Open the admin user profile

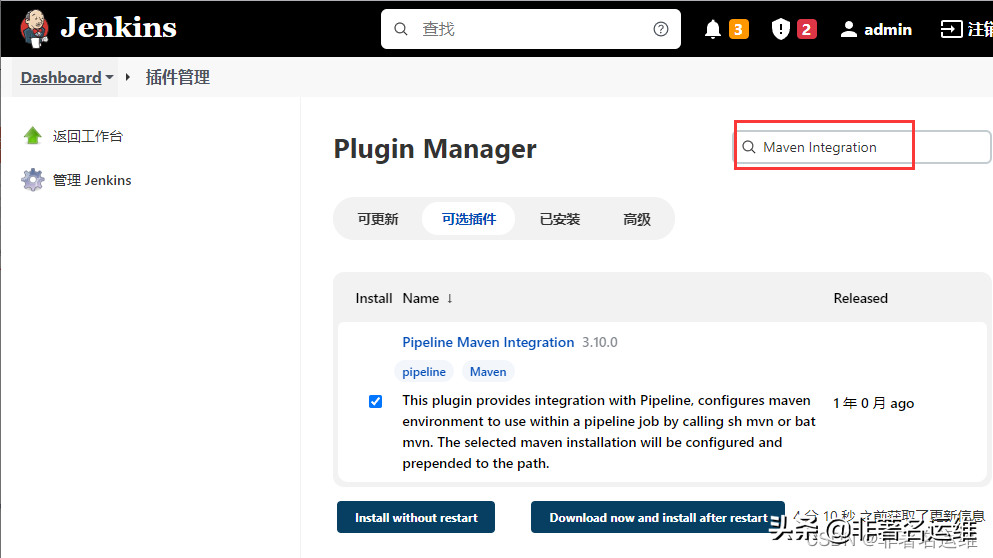pos(876,29)
